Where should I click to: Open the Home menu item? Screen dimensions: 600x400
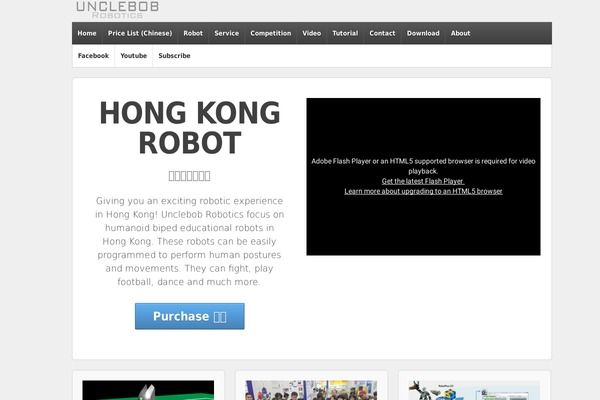click(x=87, y=33)
